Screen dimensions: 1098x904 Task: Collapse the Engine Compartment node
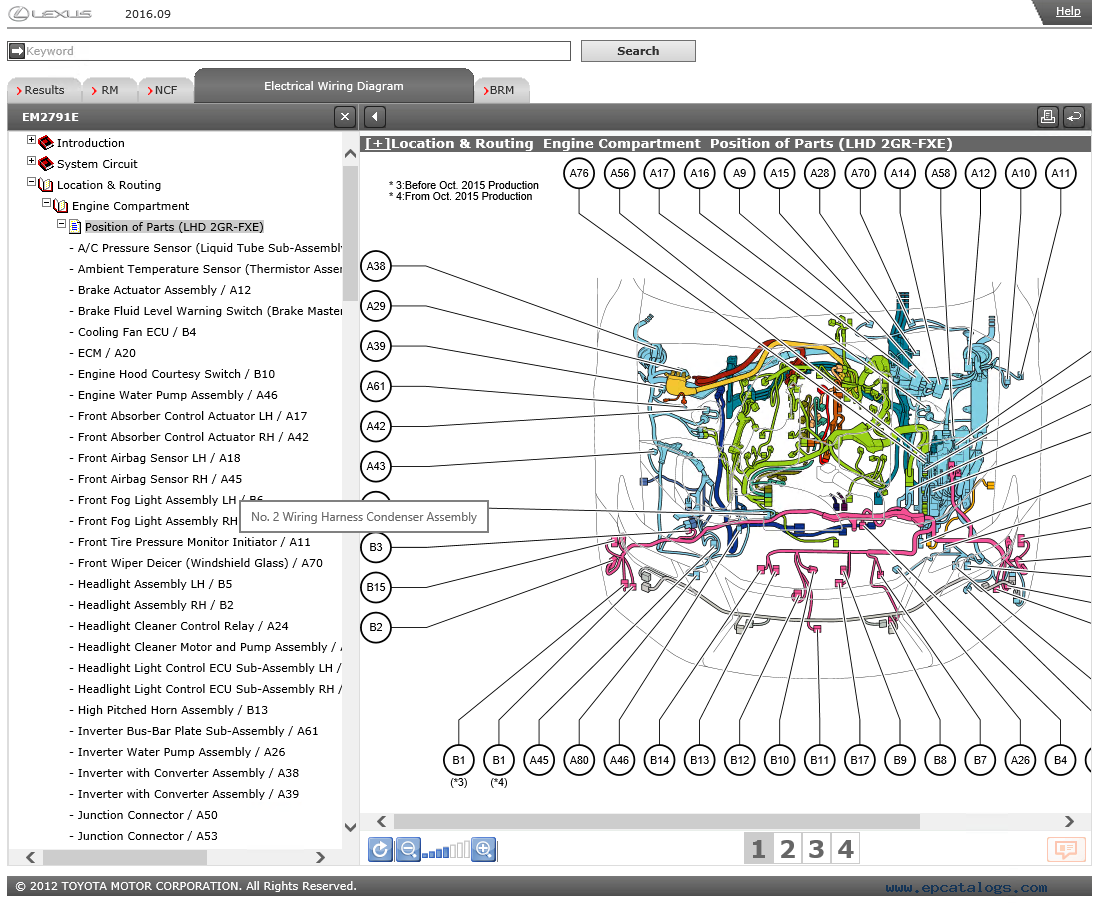[46, 203]
